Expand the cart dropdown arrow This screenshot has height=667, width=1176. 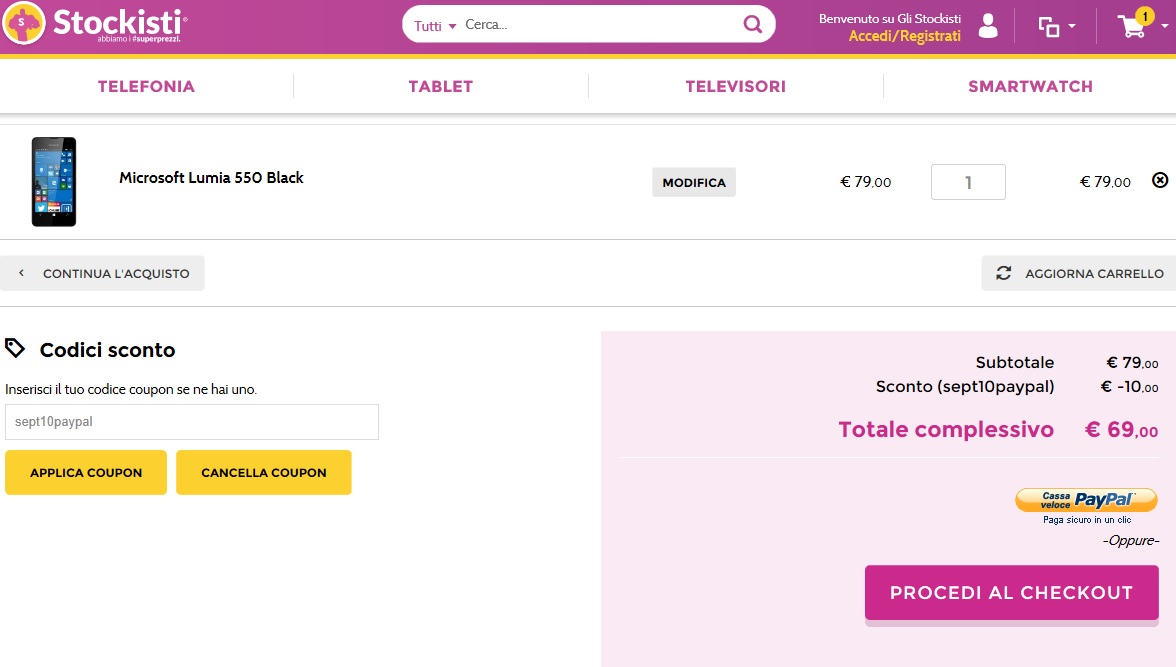pyautogui.click(x=1165, y=26)
